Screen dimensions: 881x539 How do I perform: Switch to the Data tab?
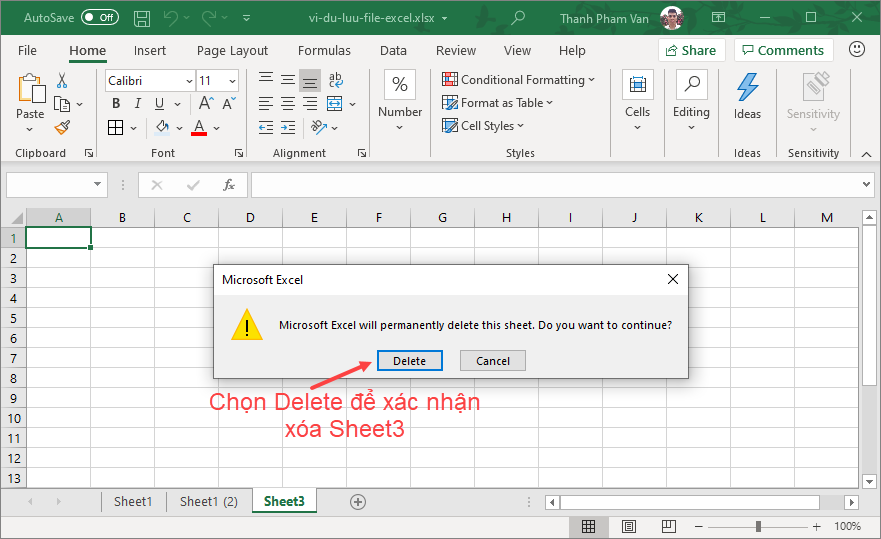393,51
